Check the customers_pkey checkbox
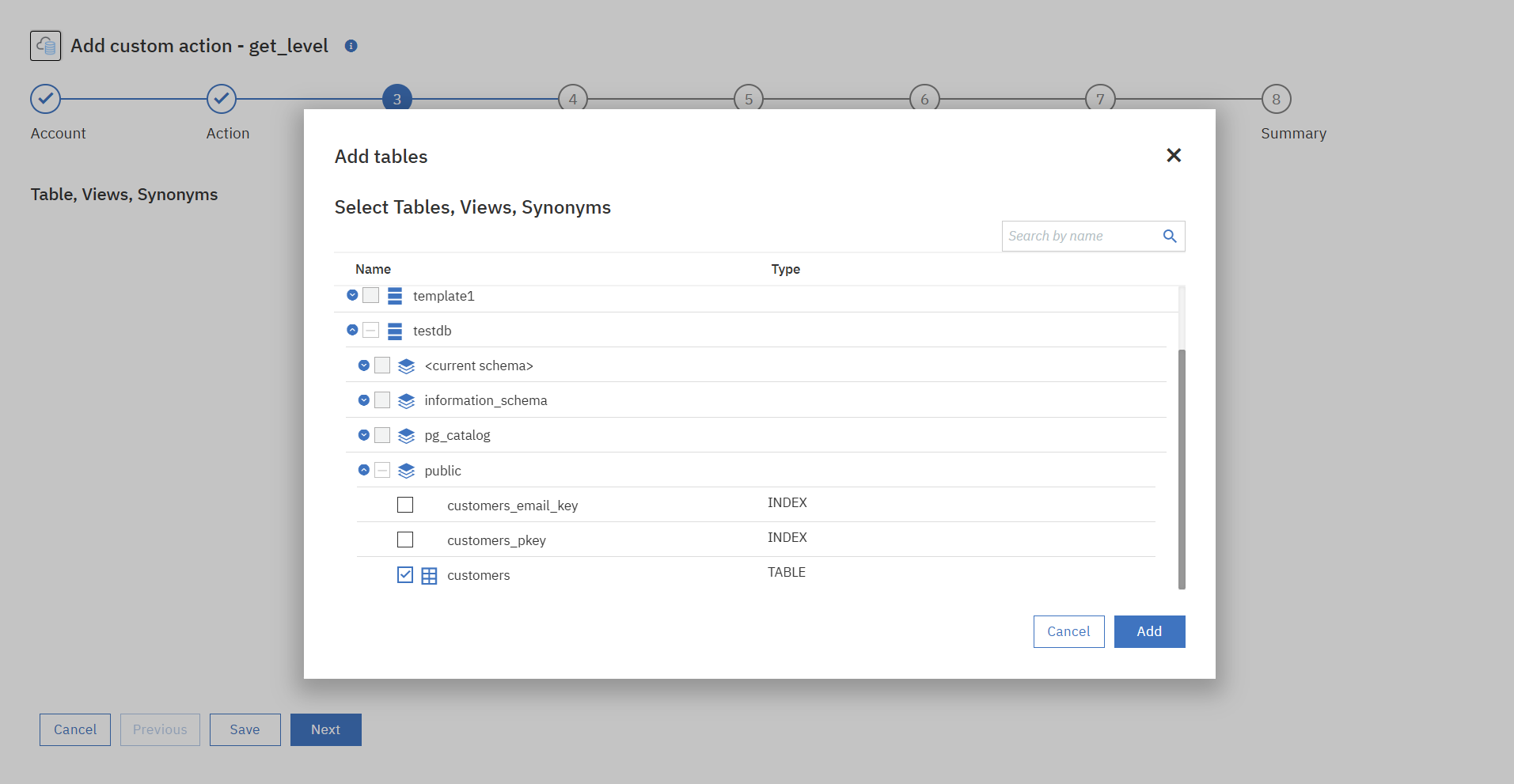This screenshot has height=784, width=1514. (405, 540)
